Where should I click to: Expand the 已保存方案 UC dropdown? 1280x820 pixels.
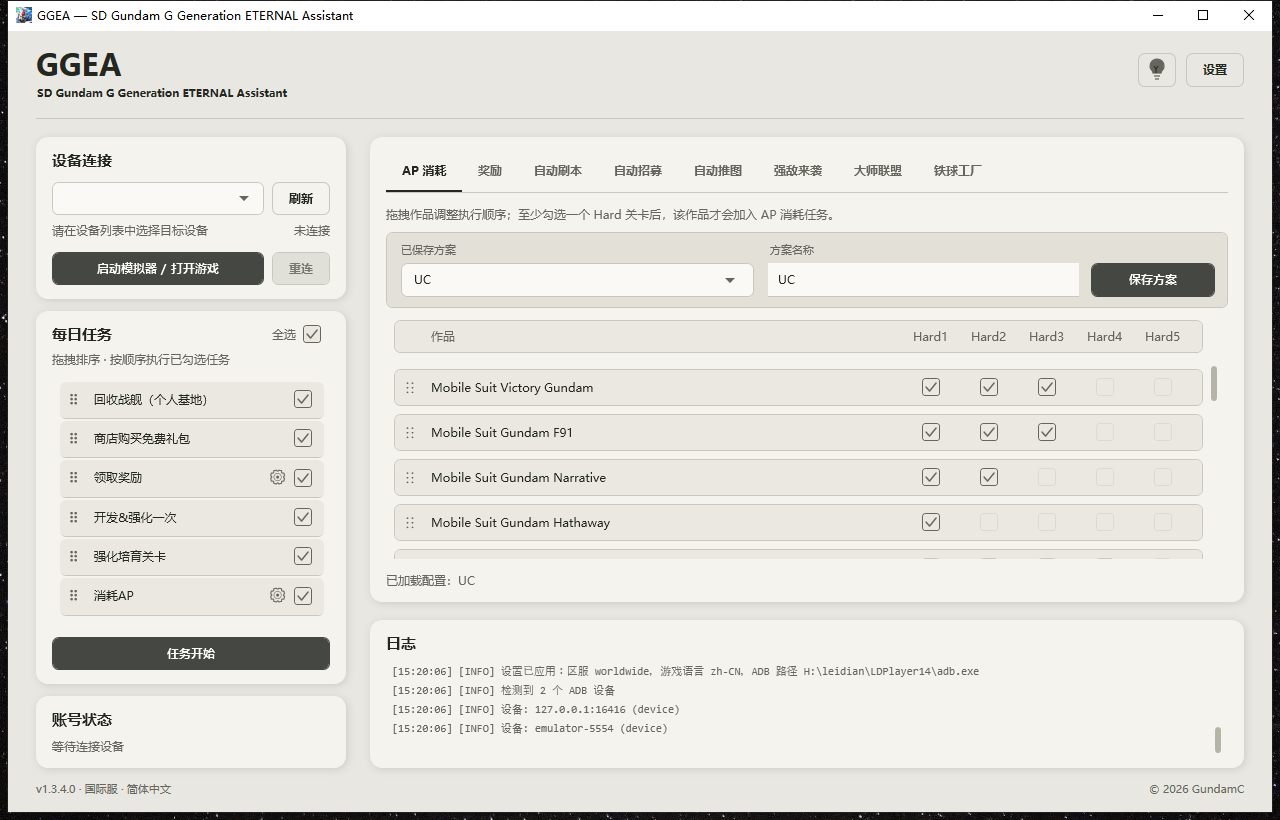coord(577,280)
